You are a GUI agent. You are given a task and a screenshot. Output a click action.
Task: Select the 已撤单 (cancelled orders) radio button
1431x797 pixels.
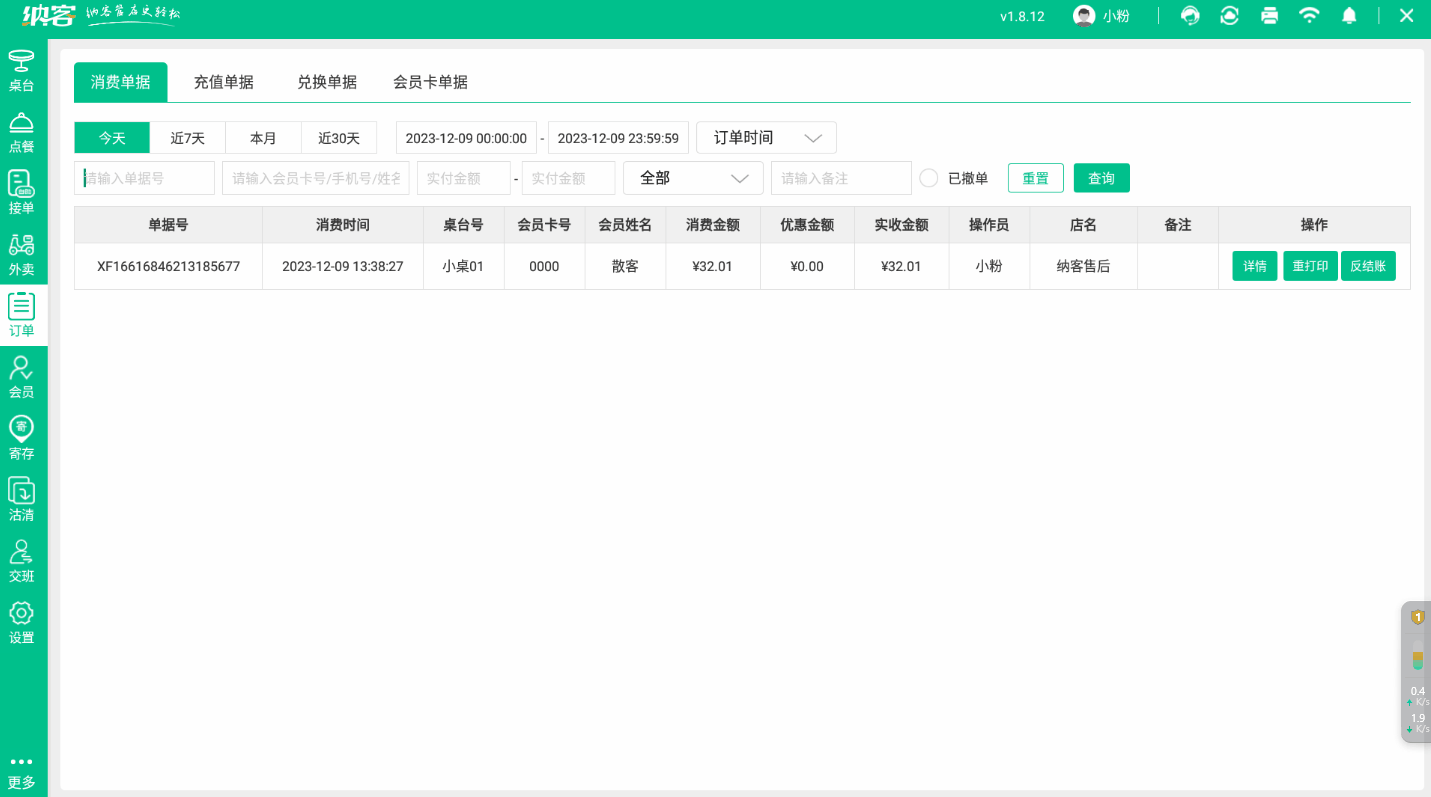[928, 177]
